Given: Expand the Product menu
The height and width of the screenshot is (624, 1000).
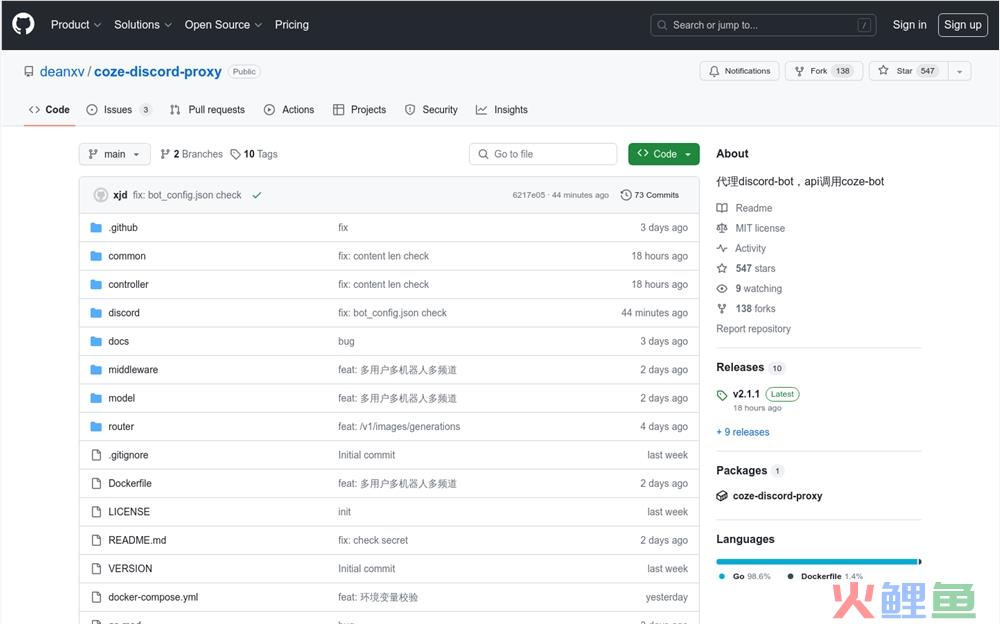Looking at the screenshot, I should pos(76,25).
